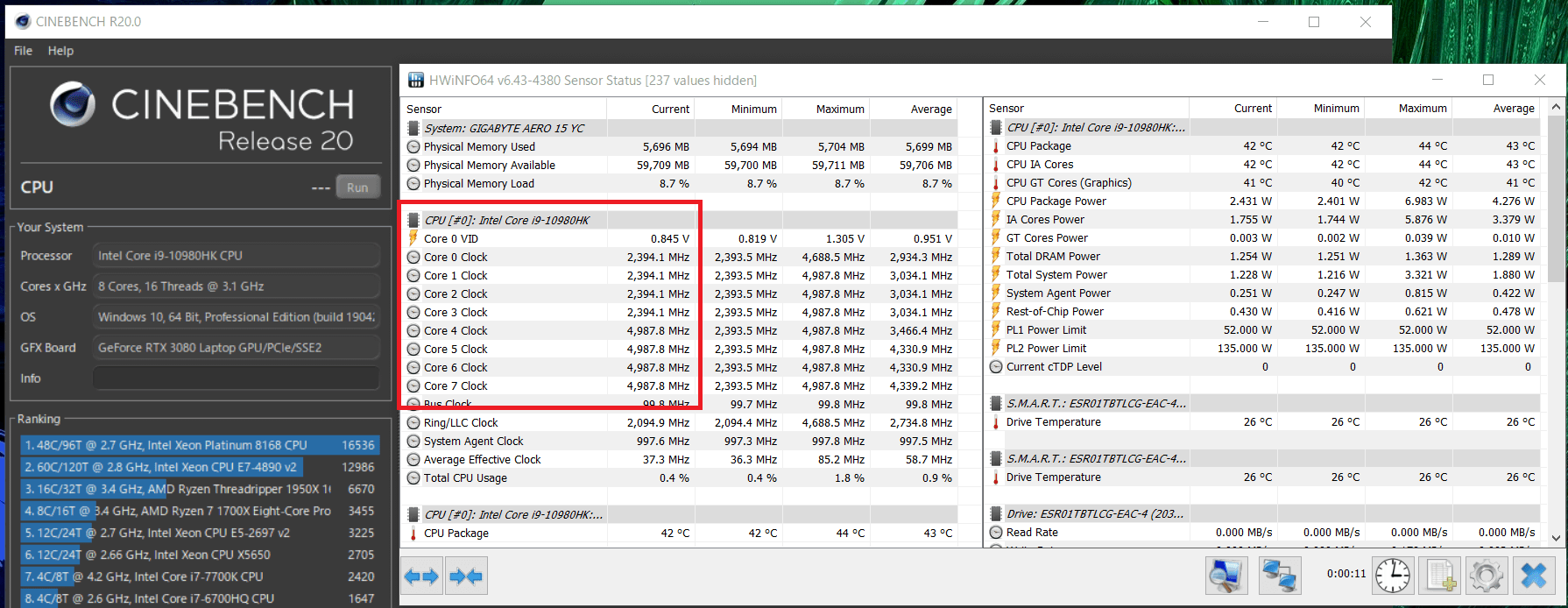This screenshot has height=608, width=1568.
Task: Click the clock icon beside Core 4 Clock
Action: pyautogui.click(x=413, y=330)
